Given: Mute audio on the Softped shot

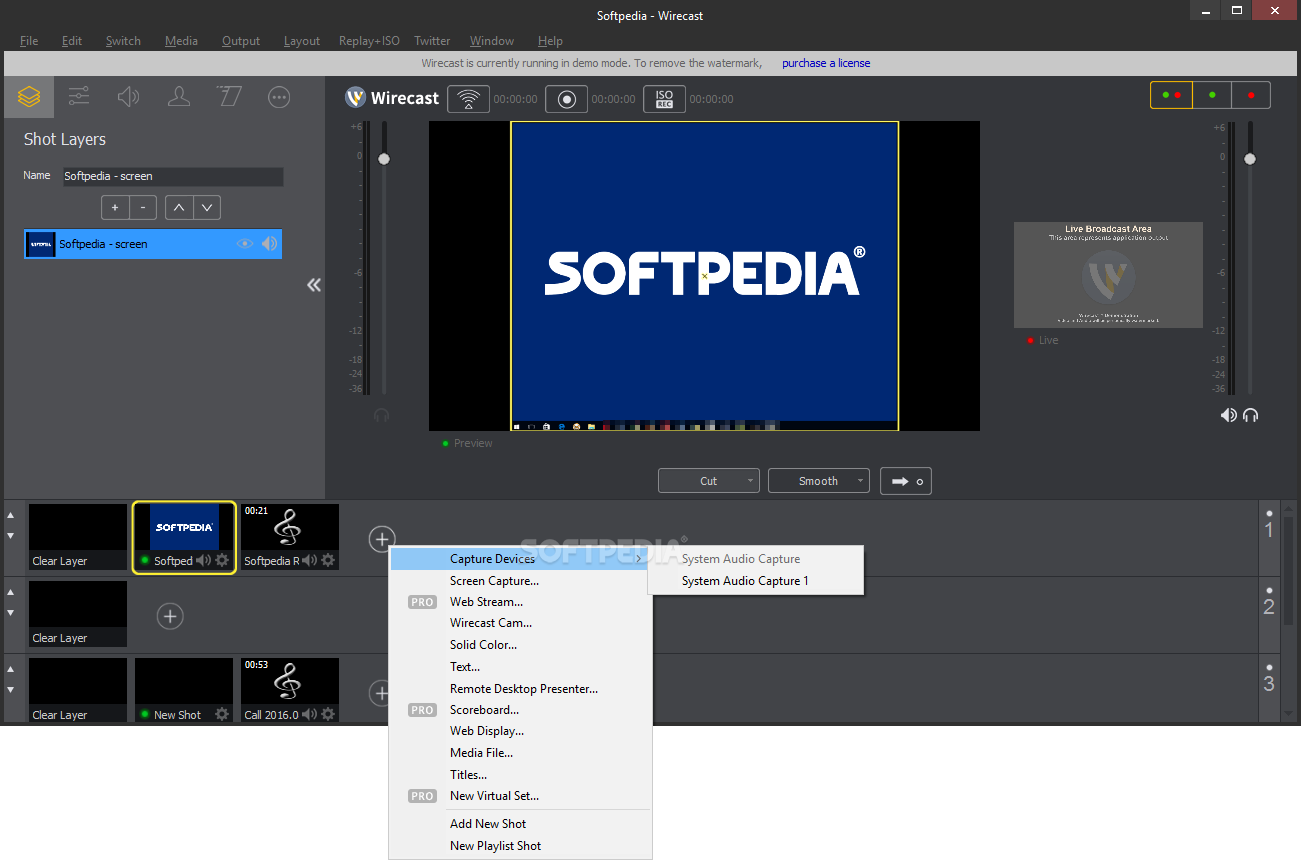Looking at the screenshot, I should click(203, 561).
